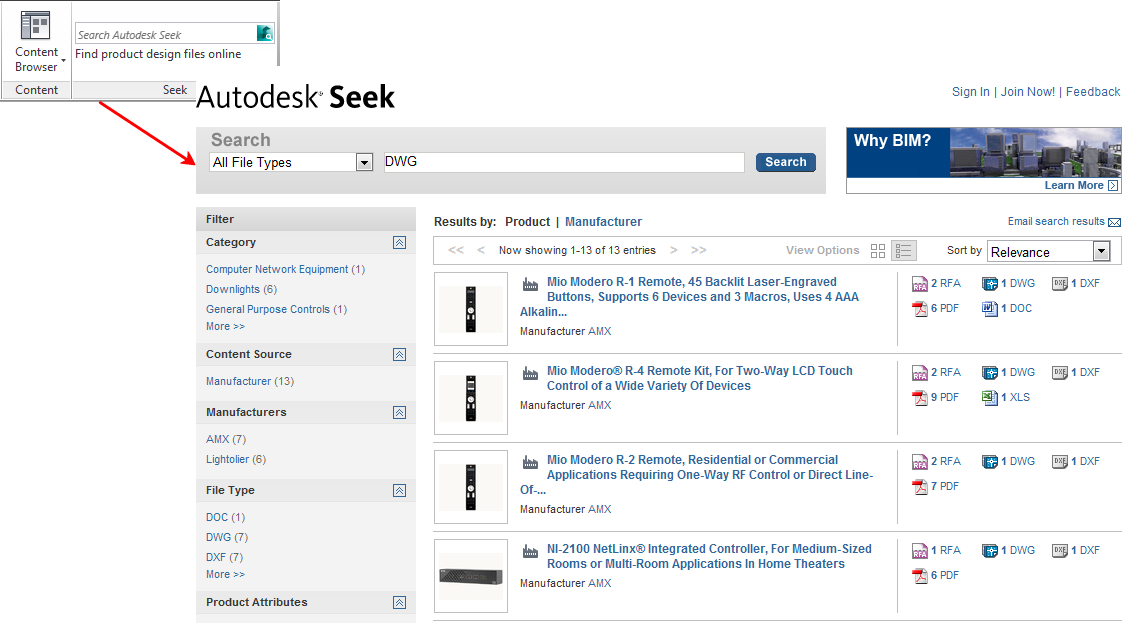Click 1 DXF icon for R-2 Remote
This screenshot has height=624, width=1124.
(1059, 462)
